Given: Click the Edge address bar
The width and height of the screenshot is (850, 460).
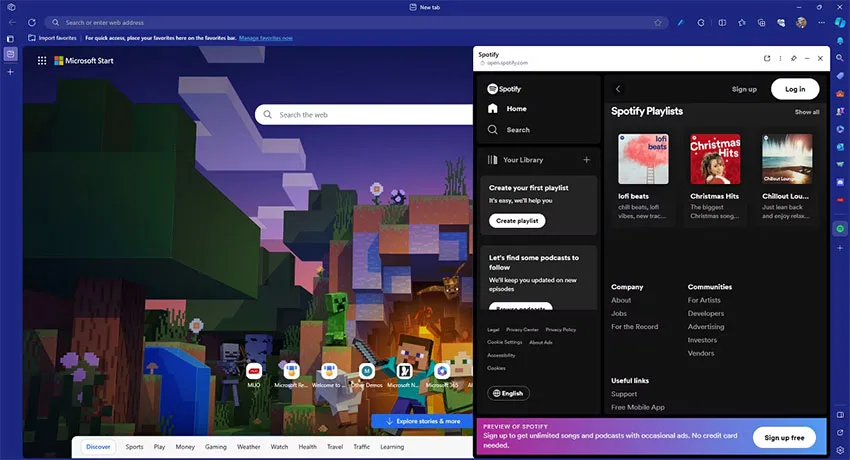Looking at the screenshot, I should coord(355,22).
